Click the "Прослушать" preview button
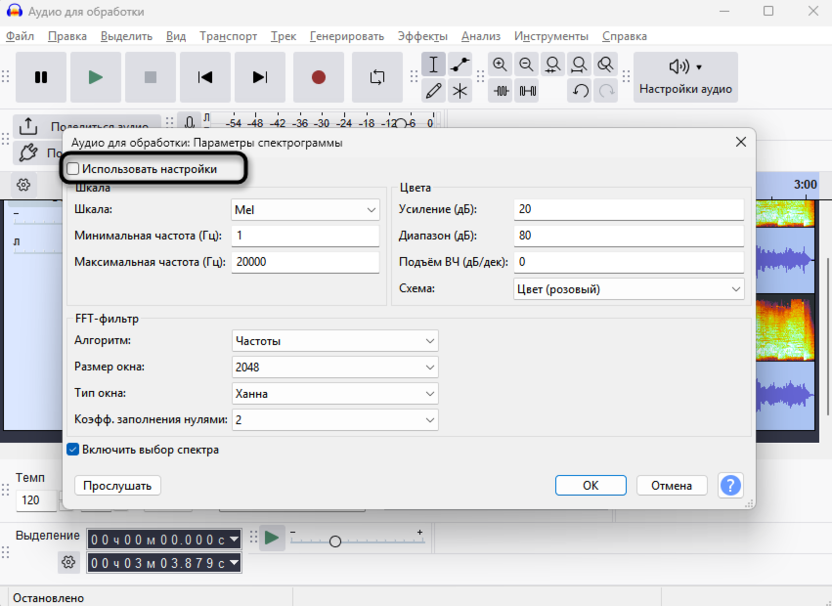 click(117, 485)
